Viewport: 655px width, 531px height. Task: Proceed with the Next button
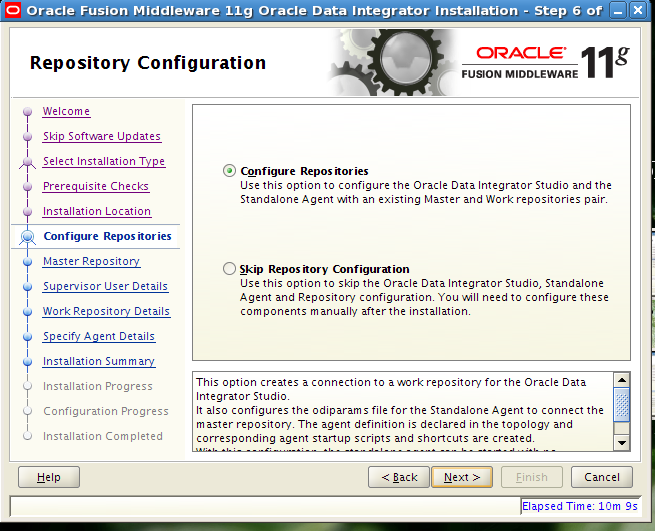462,477
